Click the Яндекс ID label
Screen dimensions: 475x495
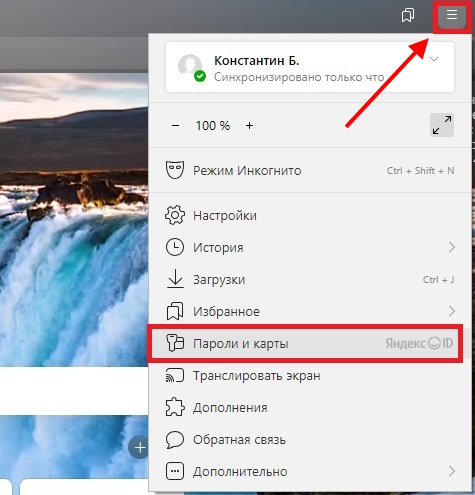[x=419, y=343]
